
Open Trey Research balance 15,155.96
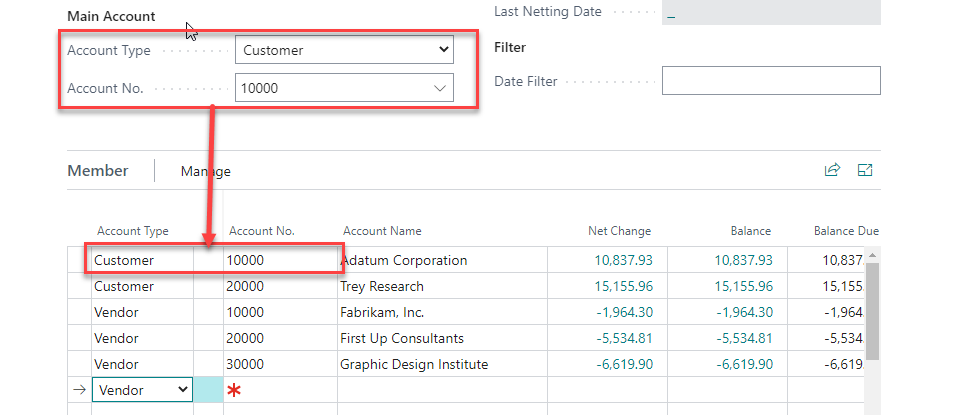(x=742, y=286)
